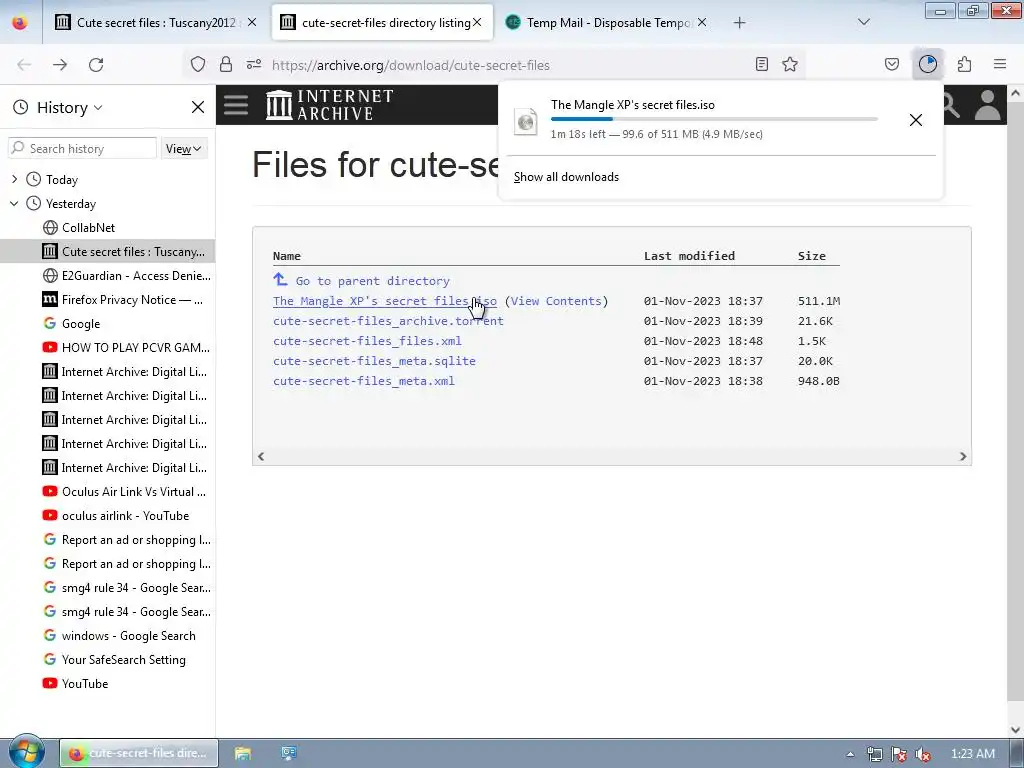Click the Firefox taskbar window button

[139, 754]
